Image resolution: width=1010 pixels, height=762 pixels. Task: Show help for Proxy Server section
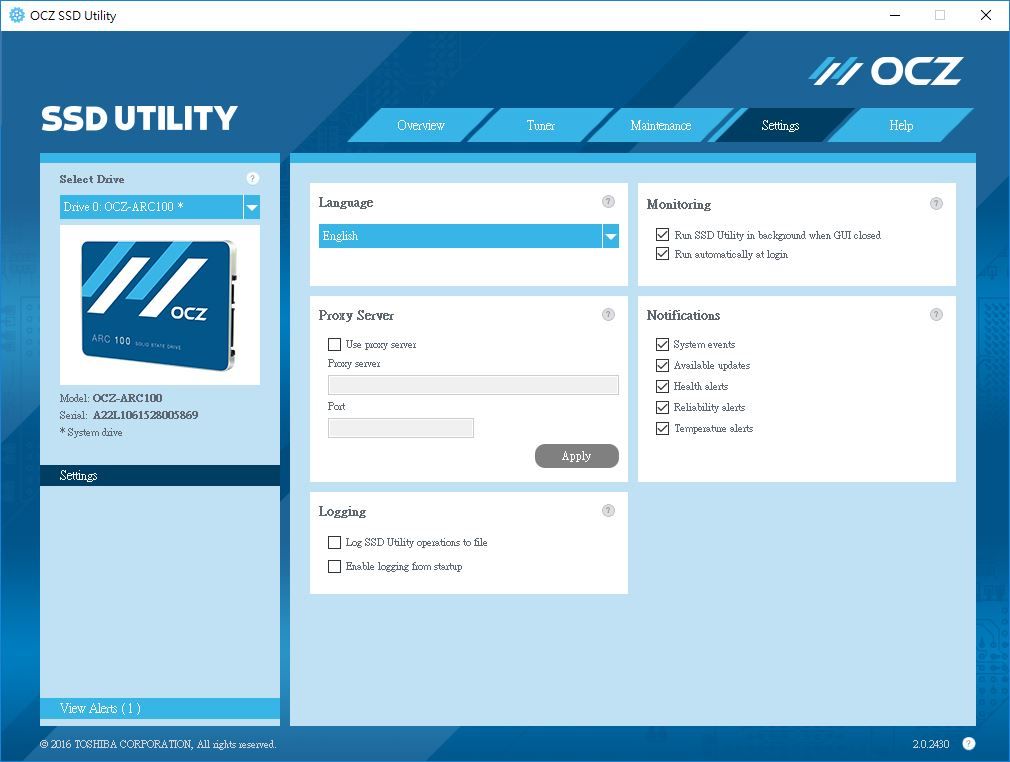[x=608, y=314]
